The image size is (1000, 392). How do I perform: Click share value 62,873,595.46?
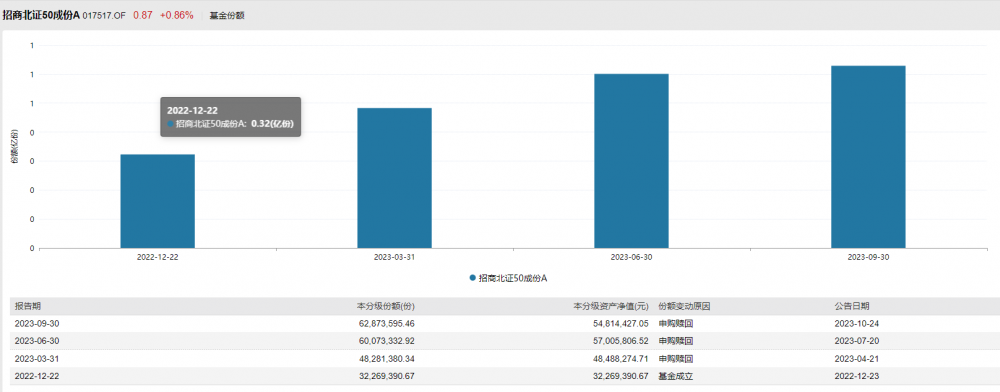coord(387,324)
